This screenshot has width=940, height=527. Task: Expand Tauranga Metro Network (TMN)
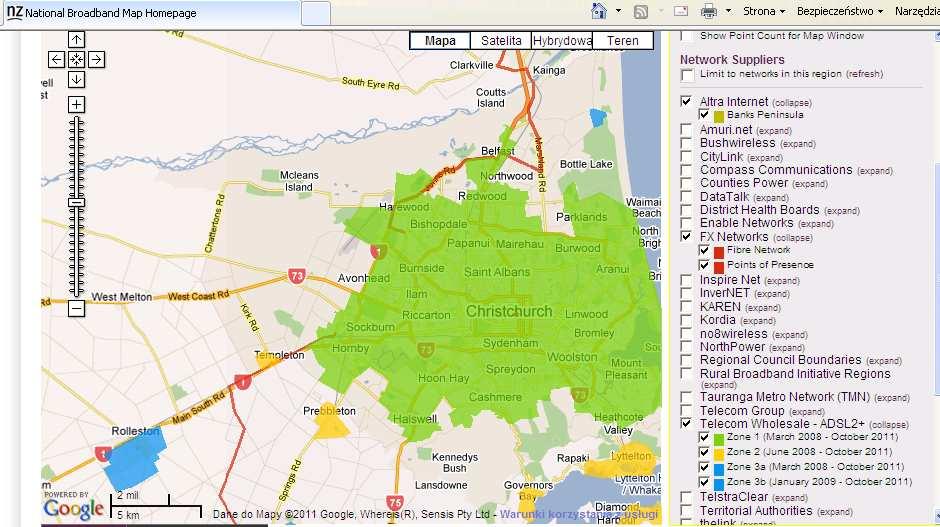[x=891, y=398]
